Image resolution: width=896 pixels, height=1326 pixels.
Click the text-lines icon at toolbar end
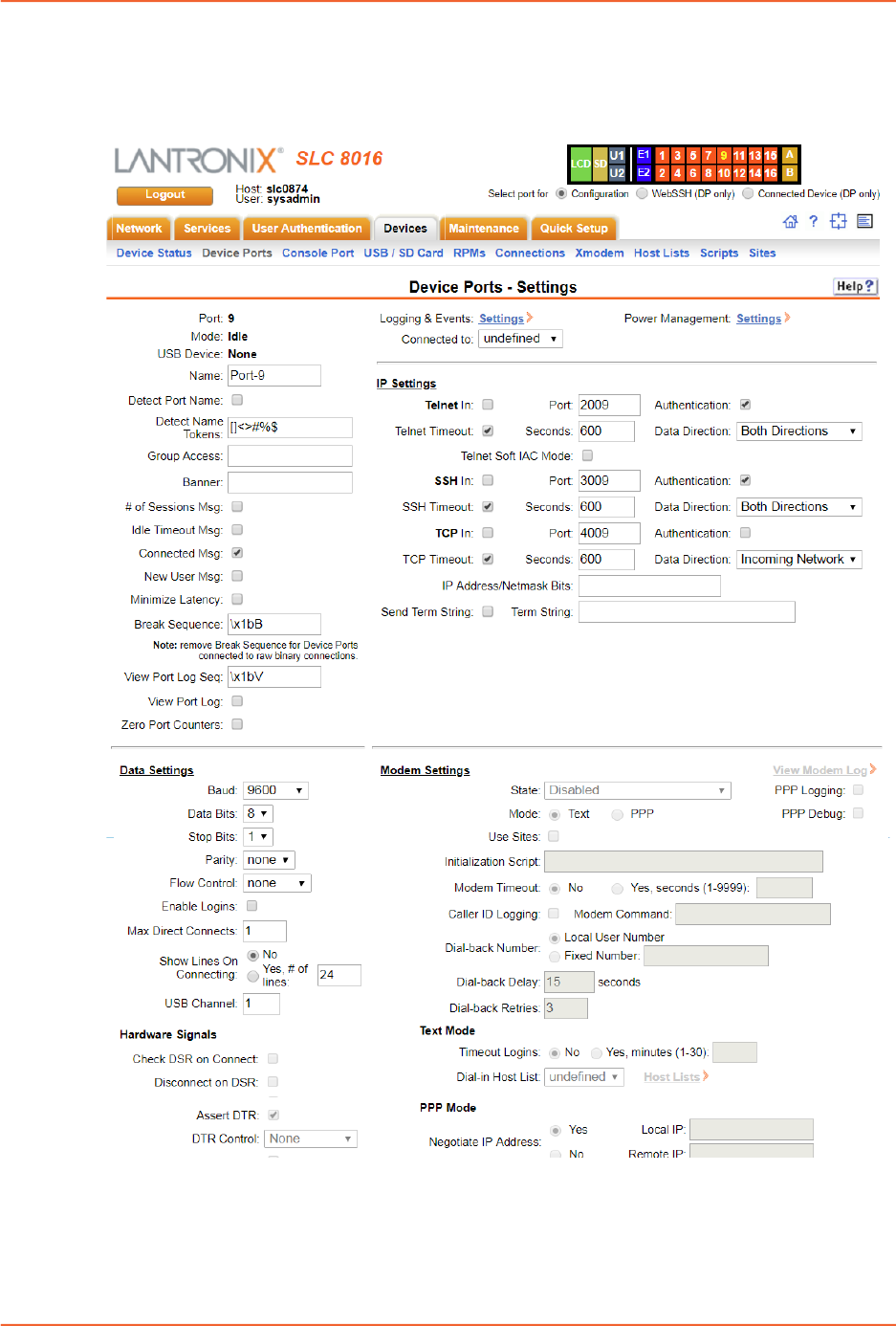coord(864,222)
